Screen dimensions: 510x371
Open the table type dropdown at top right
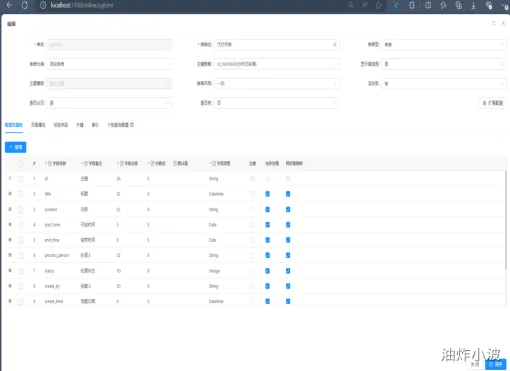pyautogui.click(x=444, y=44)
